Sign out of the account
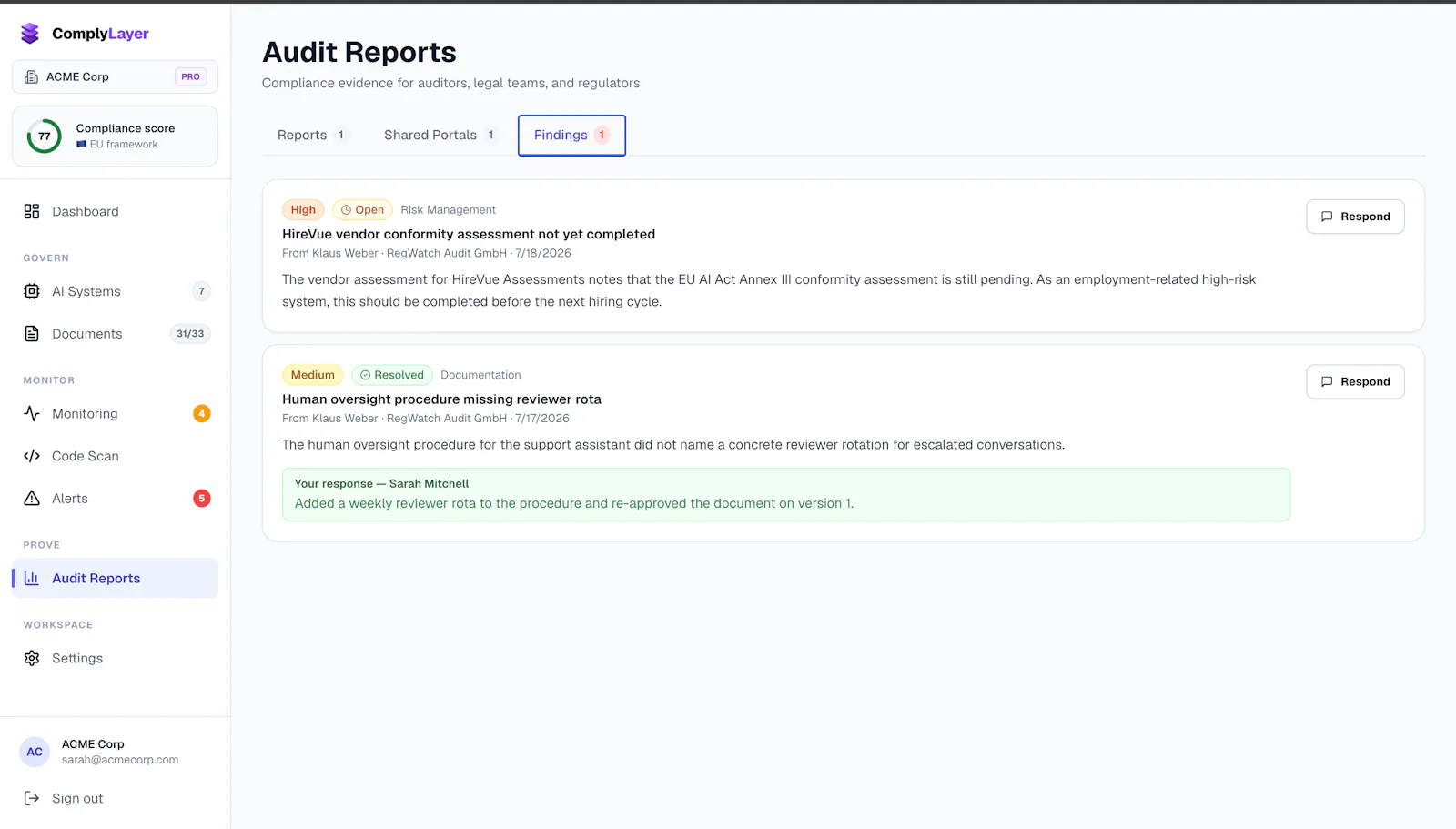Viewport: 1456px width, 829px height. coord(115,798)
